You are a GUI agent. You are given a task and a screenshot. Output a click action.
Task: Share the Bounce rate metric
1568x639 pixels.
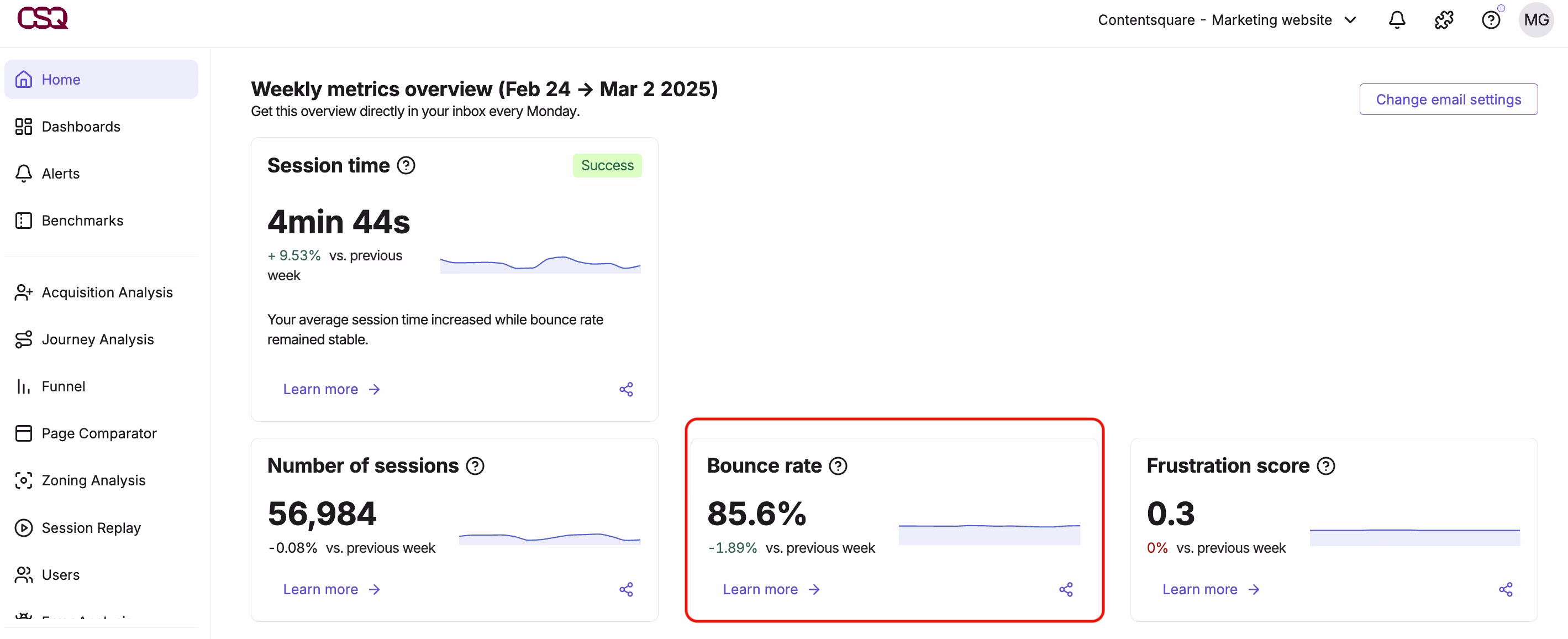[x=1066, y=589]
